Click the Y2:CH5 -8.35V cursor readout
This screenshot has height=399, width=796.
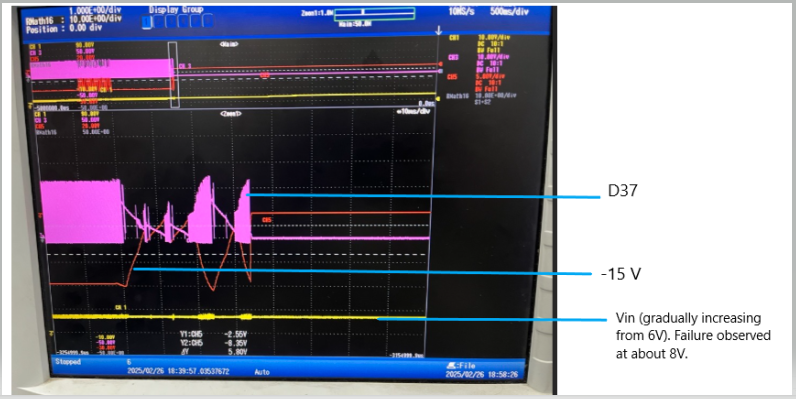tap(213, 343)
